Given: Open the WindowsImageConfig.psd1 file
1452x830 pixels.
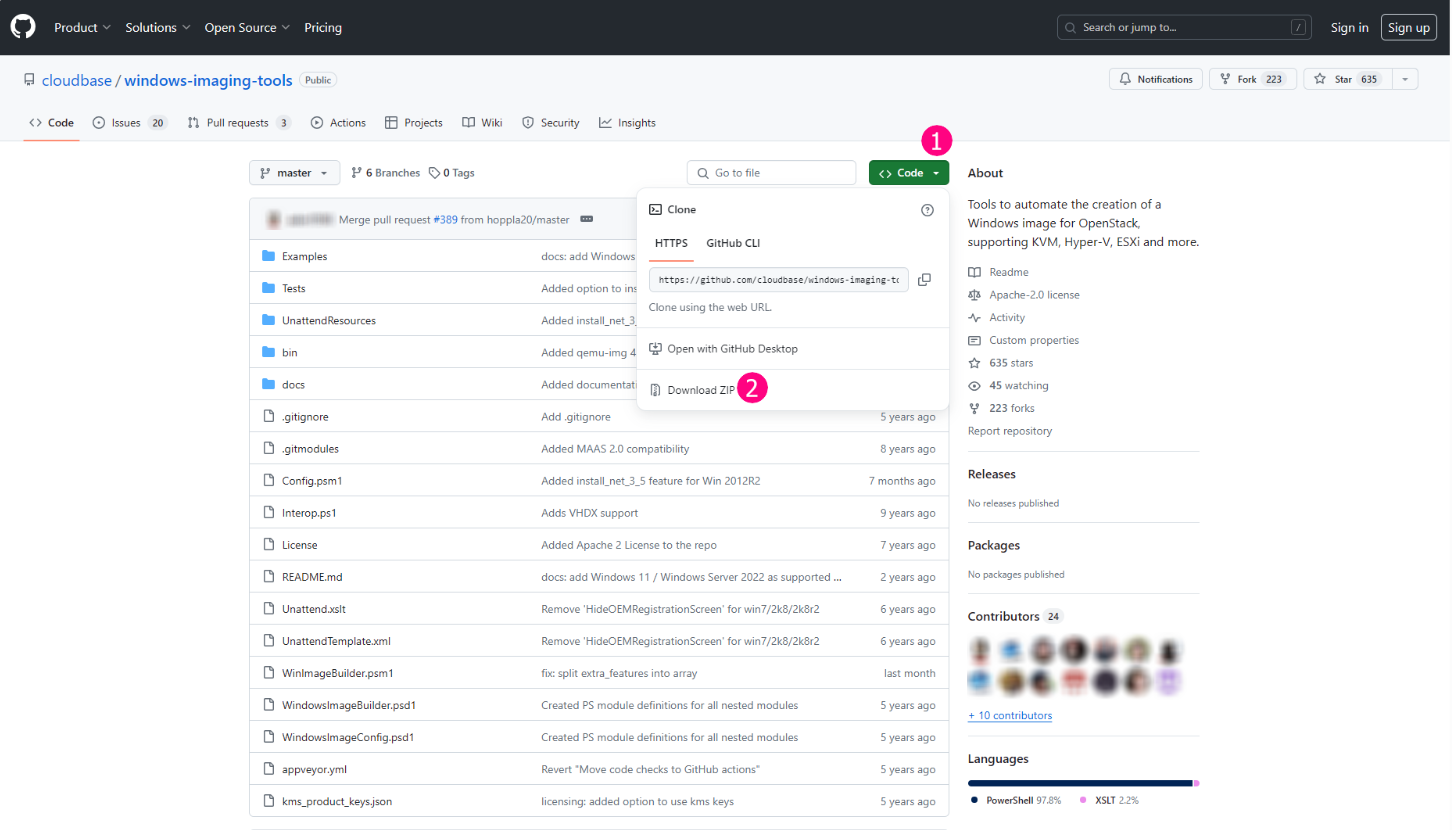Looking at the screenshot, I should [x=348, y=737].
